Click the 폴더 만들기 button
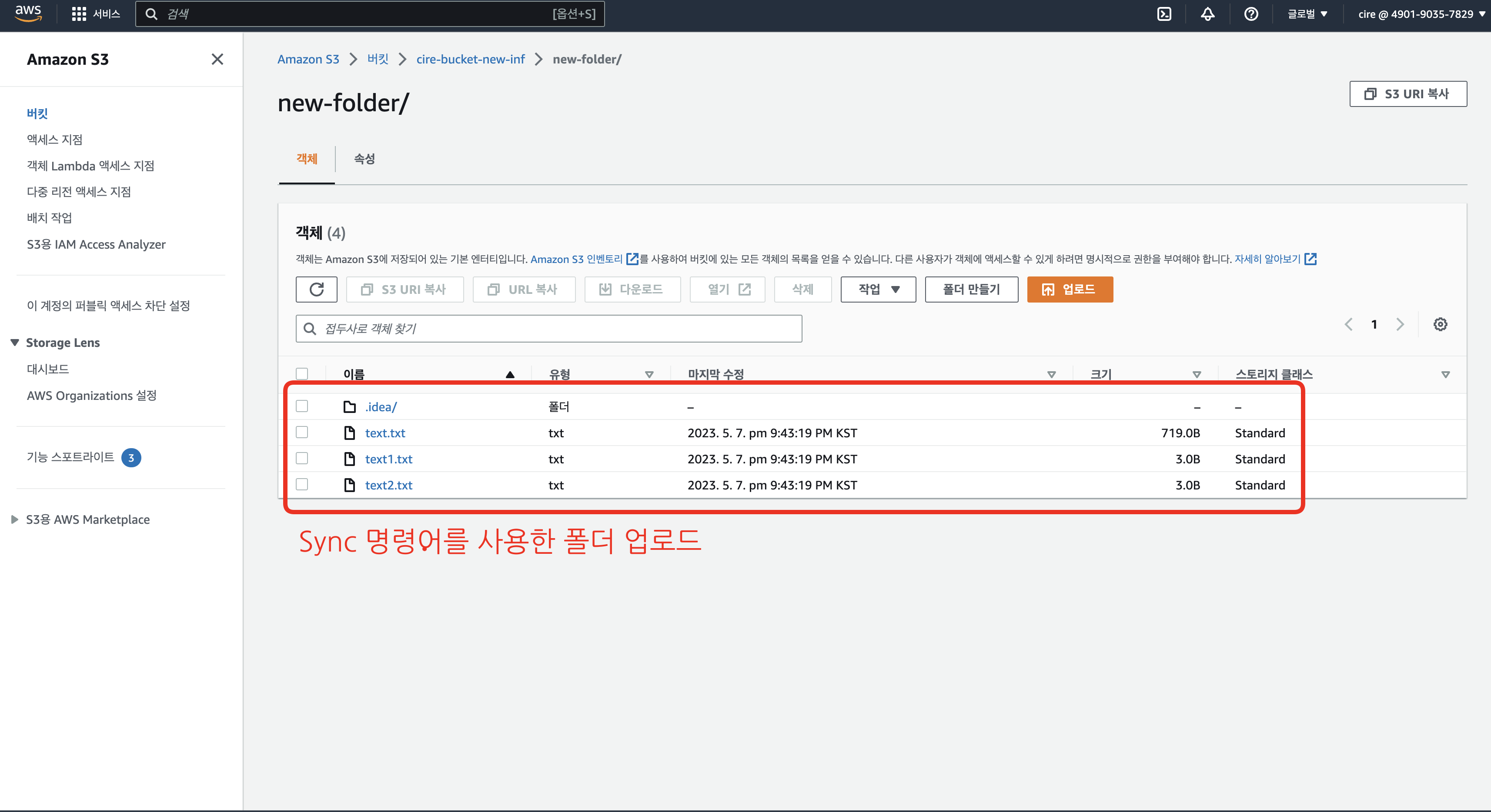The width and height of the screenshot is (1491, 812). [x=971, y=289]
